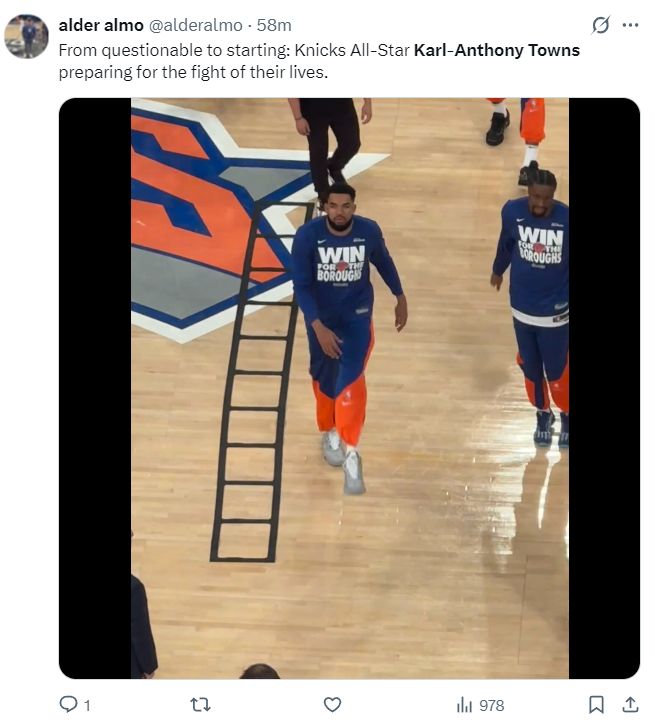
Task: Open the @alderalmo handle link
Action: point(195,25)
